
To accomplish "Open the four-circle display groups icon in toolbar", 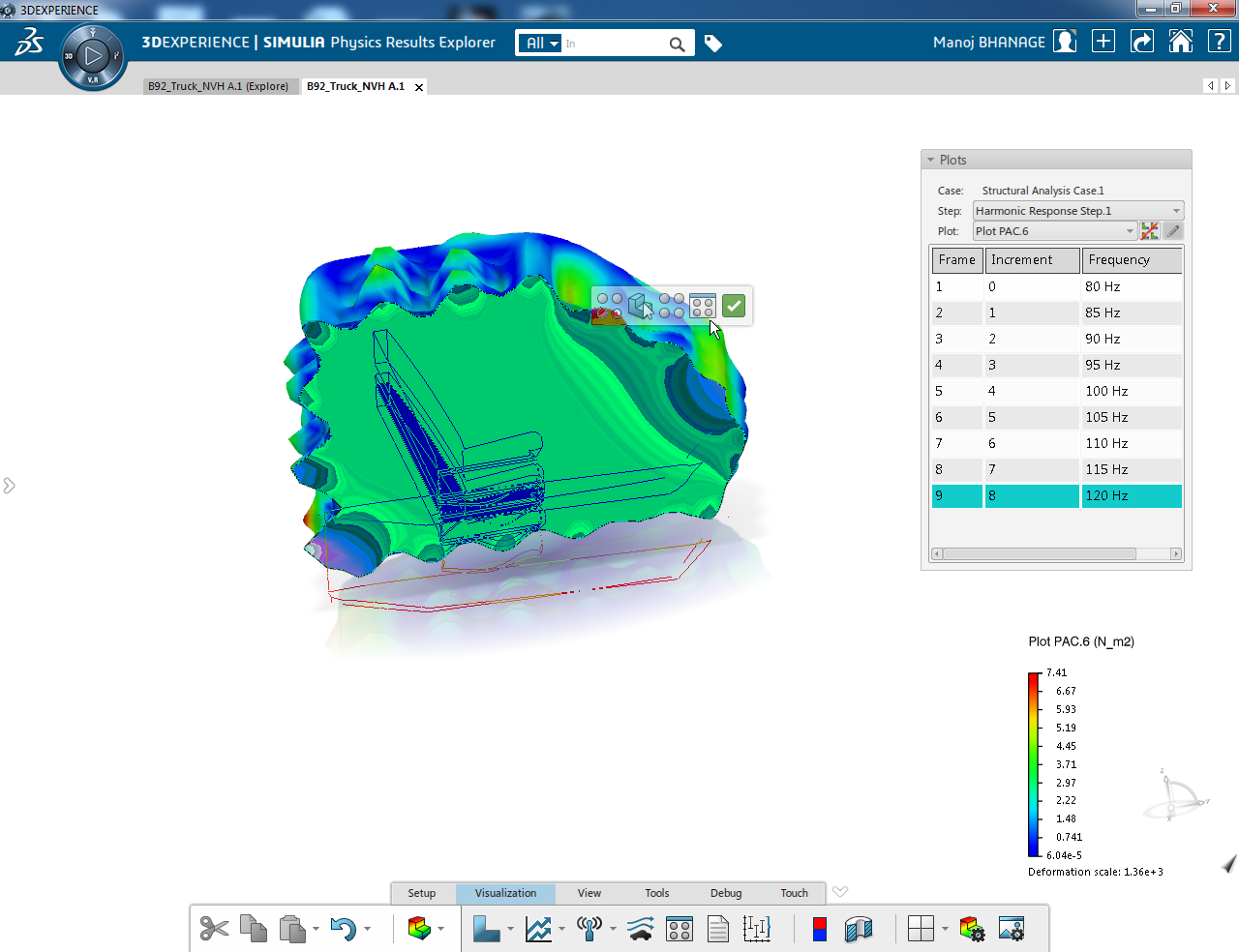I will [x=680, y=929].
